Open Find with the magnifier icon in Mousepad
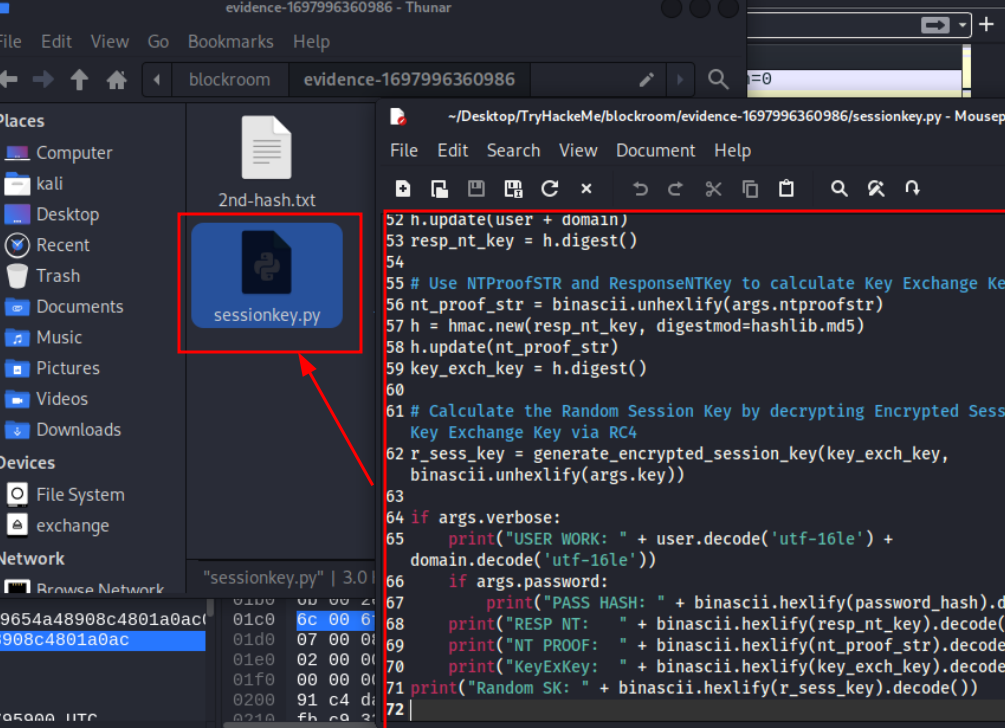Screen dimensions: 1005x728 pos(839,188)
